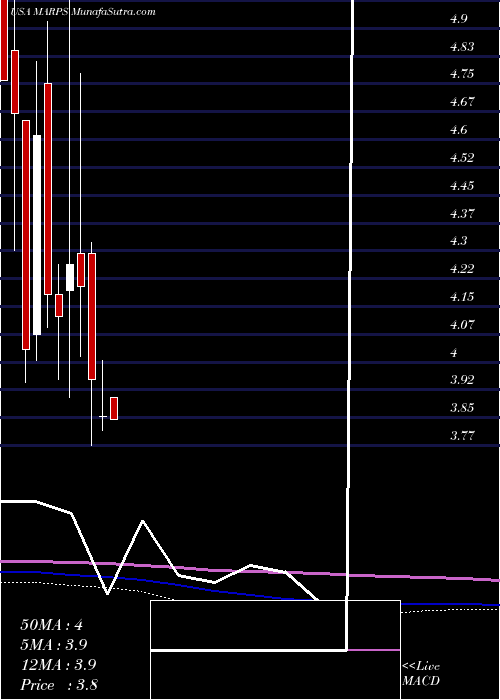Click the 4.3 price axis label
The image size is (500, 700).
[459, 241]
